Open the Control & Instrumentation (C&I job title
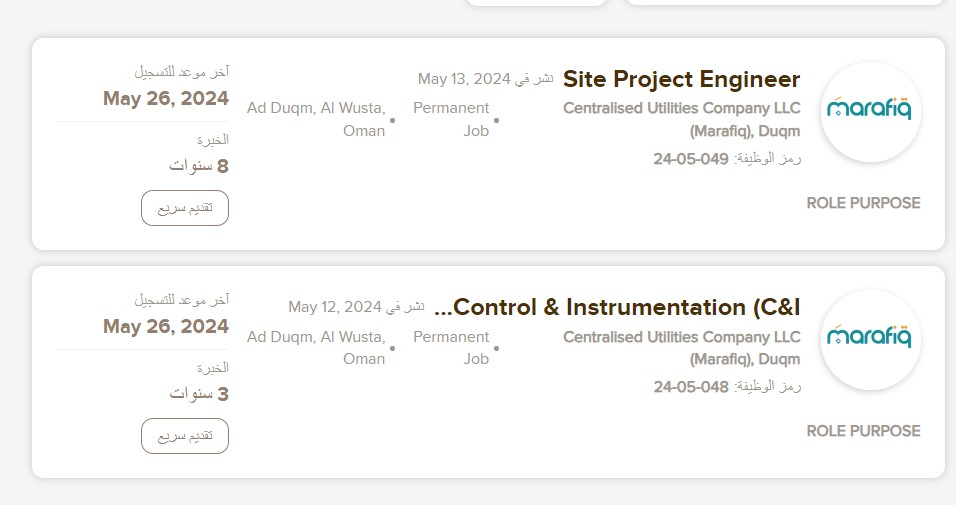Image resolution: width=956 pixels, height=505 pixels. [617, 307]
